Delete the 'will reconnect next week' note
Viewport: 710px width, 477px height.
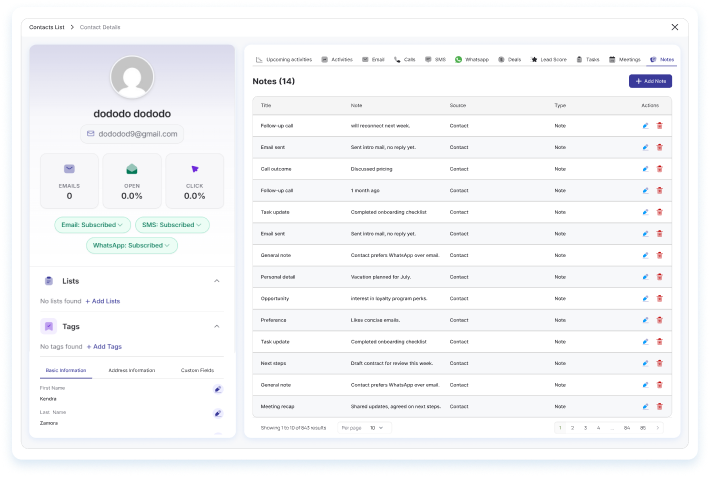click(x=659, y=126)
